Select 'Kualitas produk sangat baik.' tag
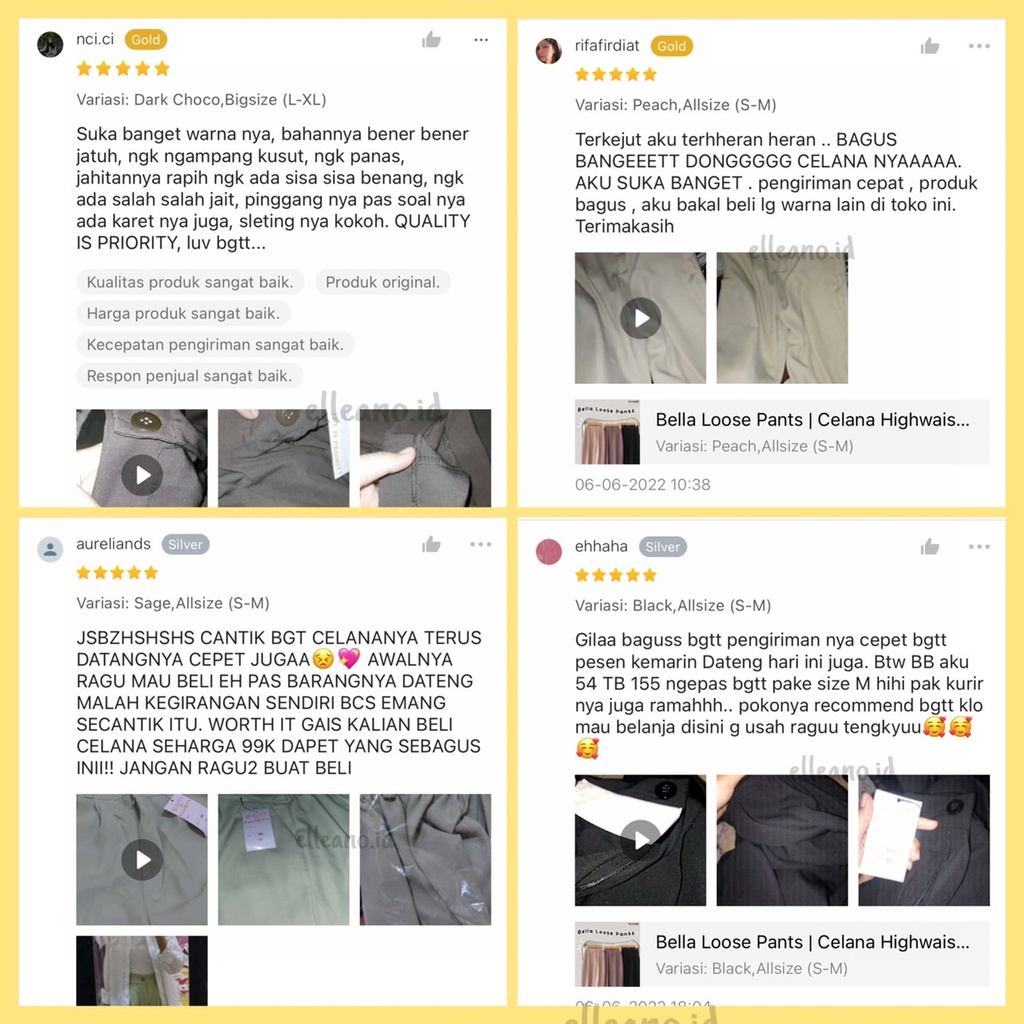1024x1024 pixels. coord(190,282)
